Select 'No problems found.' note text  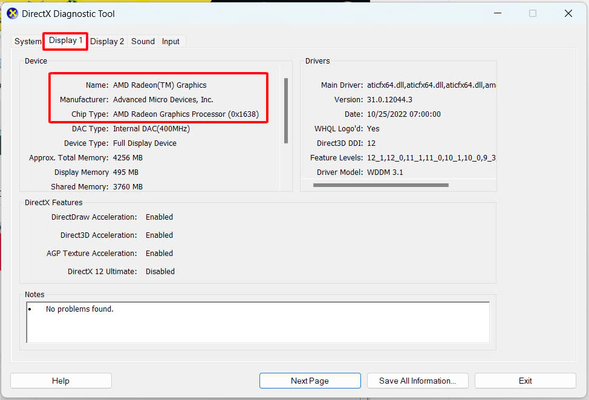[x=79, y=309]
